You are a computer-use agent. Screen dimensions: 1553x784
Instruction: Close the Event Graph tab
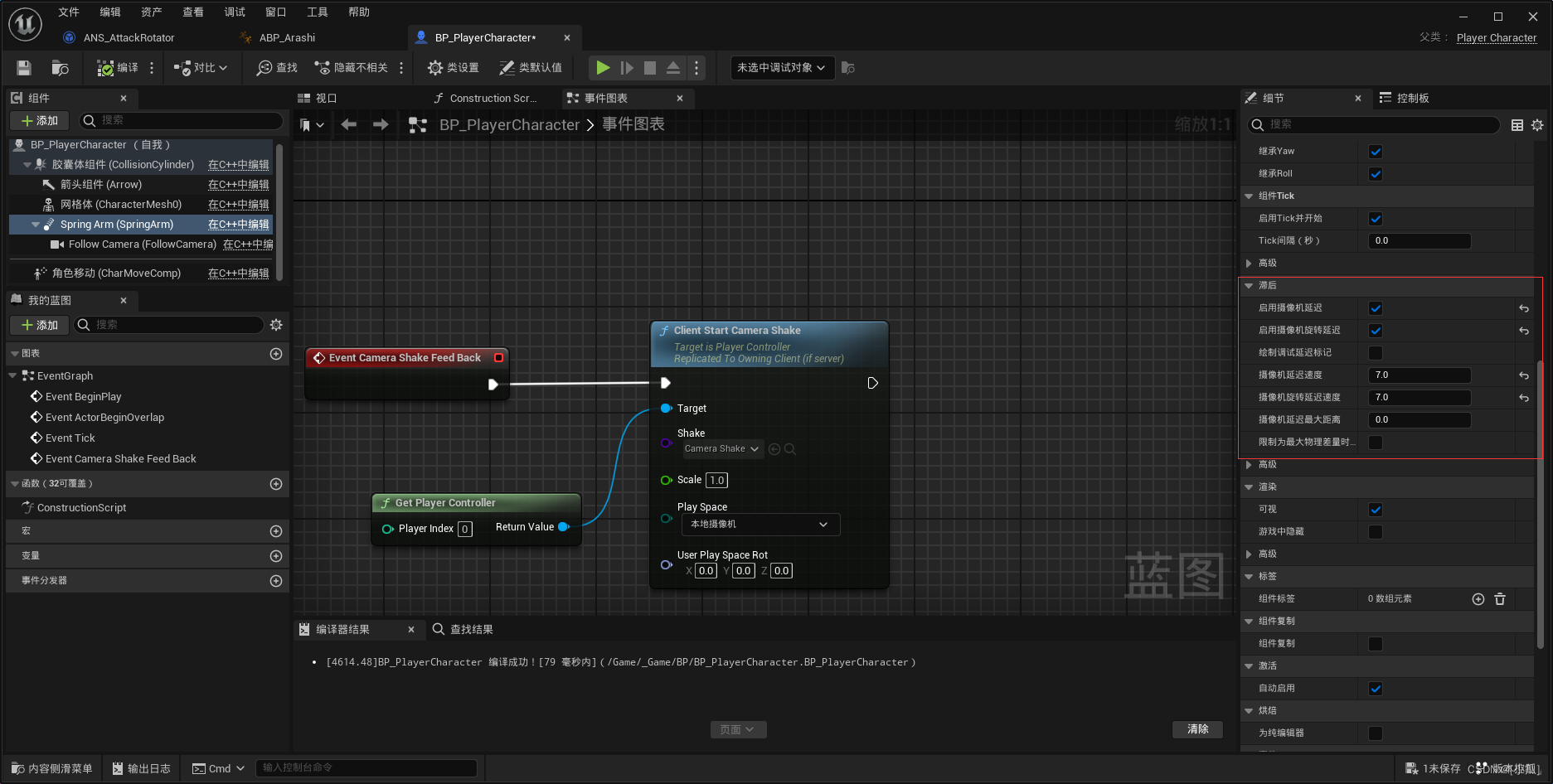tap(680, 99)
